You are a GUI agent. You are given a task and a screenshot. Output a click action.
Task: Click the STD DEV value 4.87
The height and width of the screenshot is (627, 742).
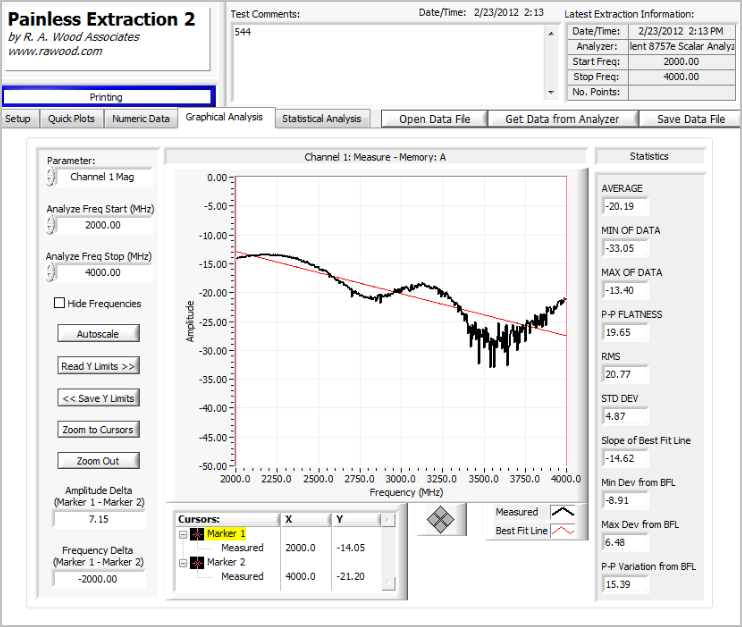(625, 416)
